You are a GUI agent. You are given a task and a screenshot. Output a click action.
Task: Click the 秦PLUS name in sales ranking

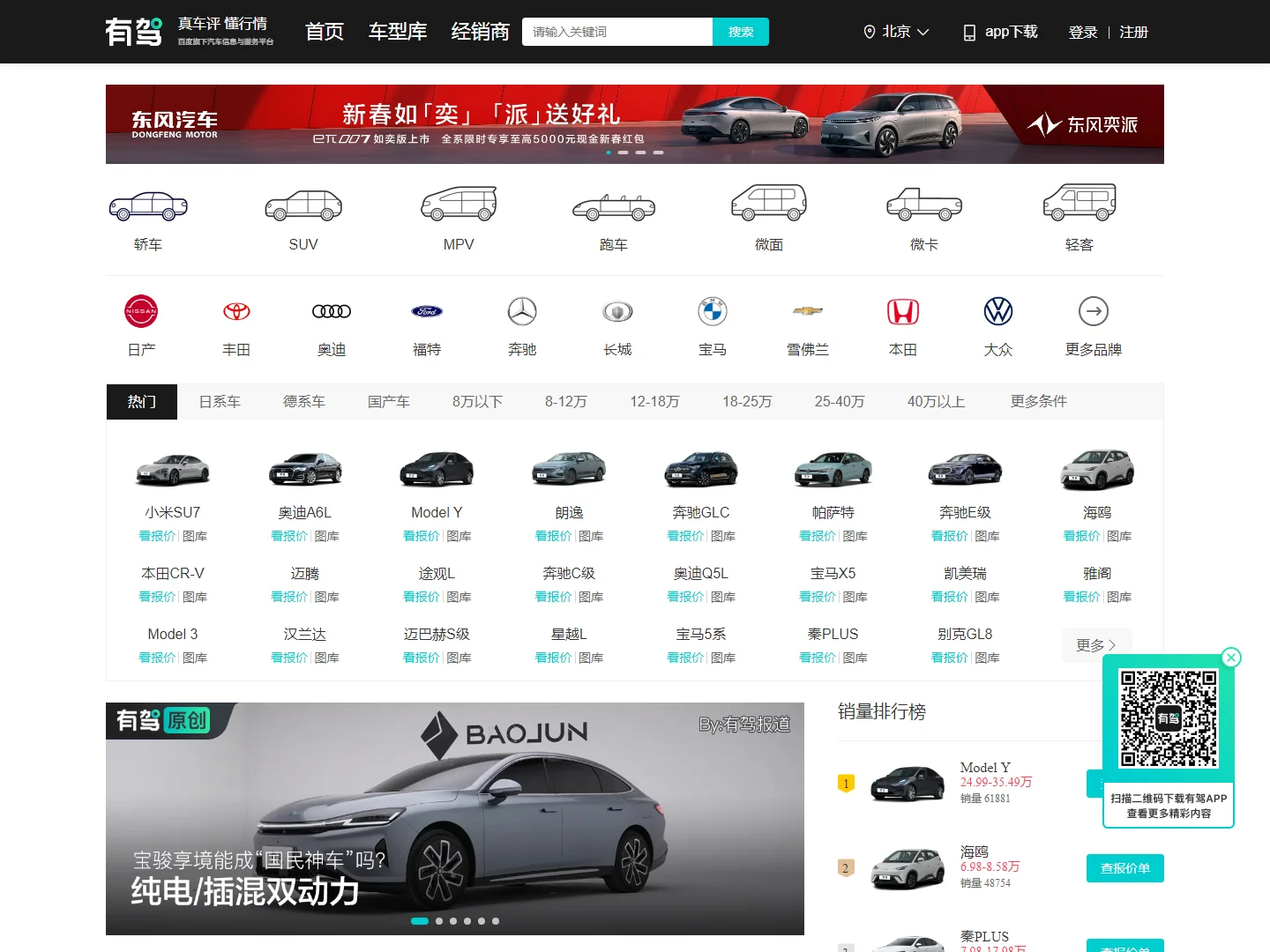tap(984, 936)
